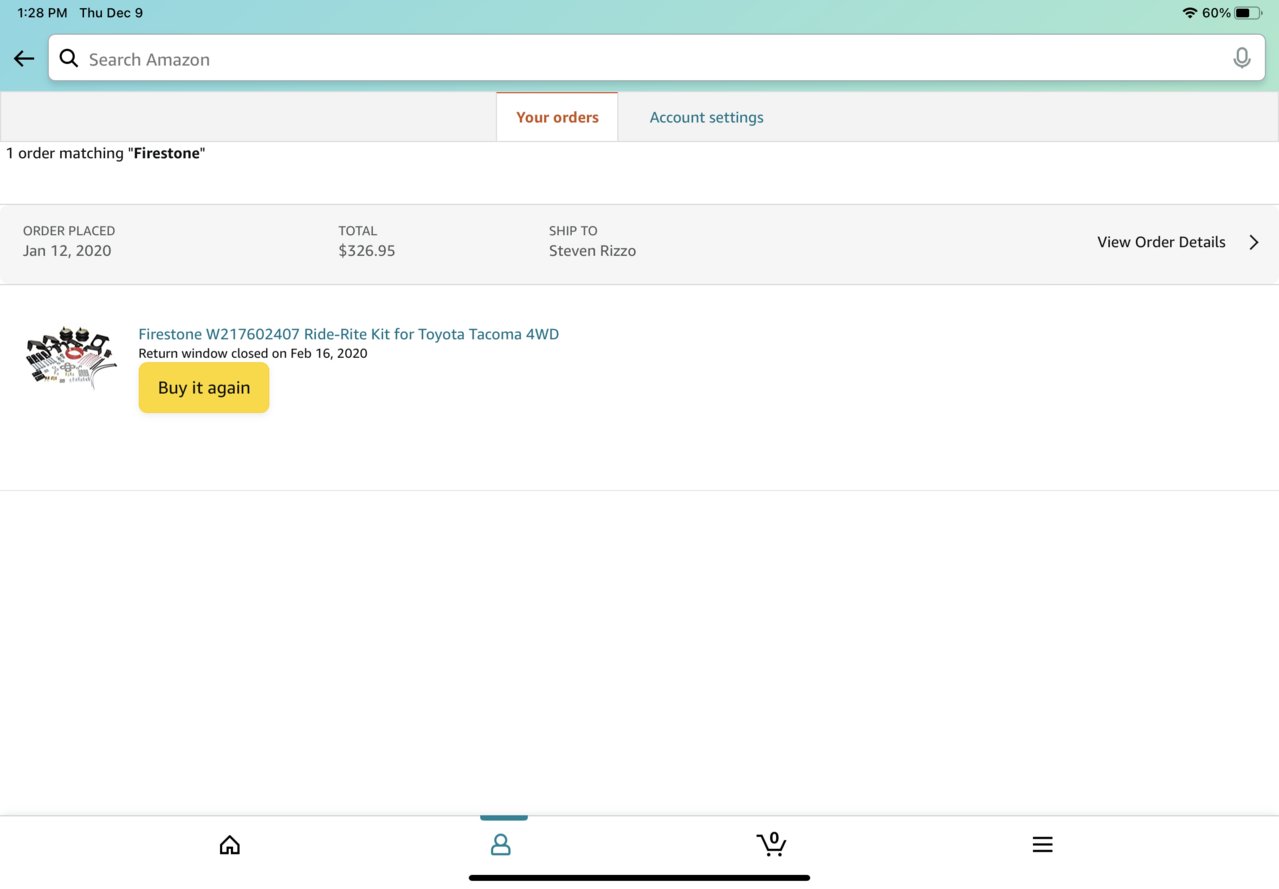Click the Buy it again button

[204, 387]
